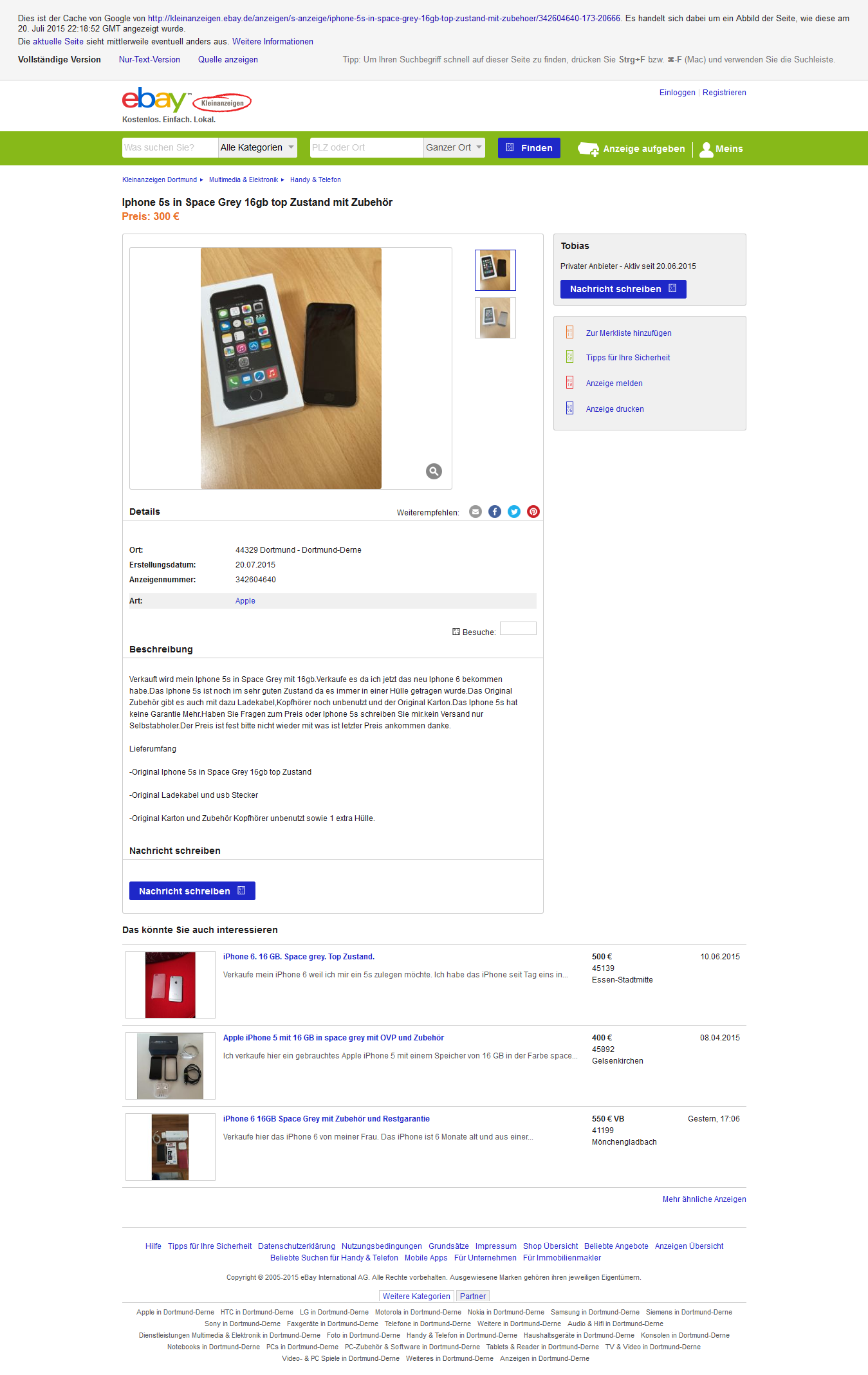Open the Multimedia & Elektronik breadcrumb
This screenshot has width=868, height=1375.
click(x=243, y=180)
